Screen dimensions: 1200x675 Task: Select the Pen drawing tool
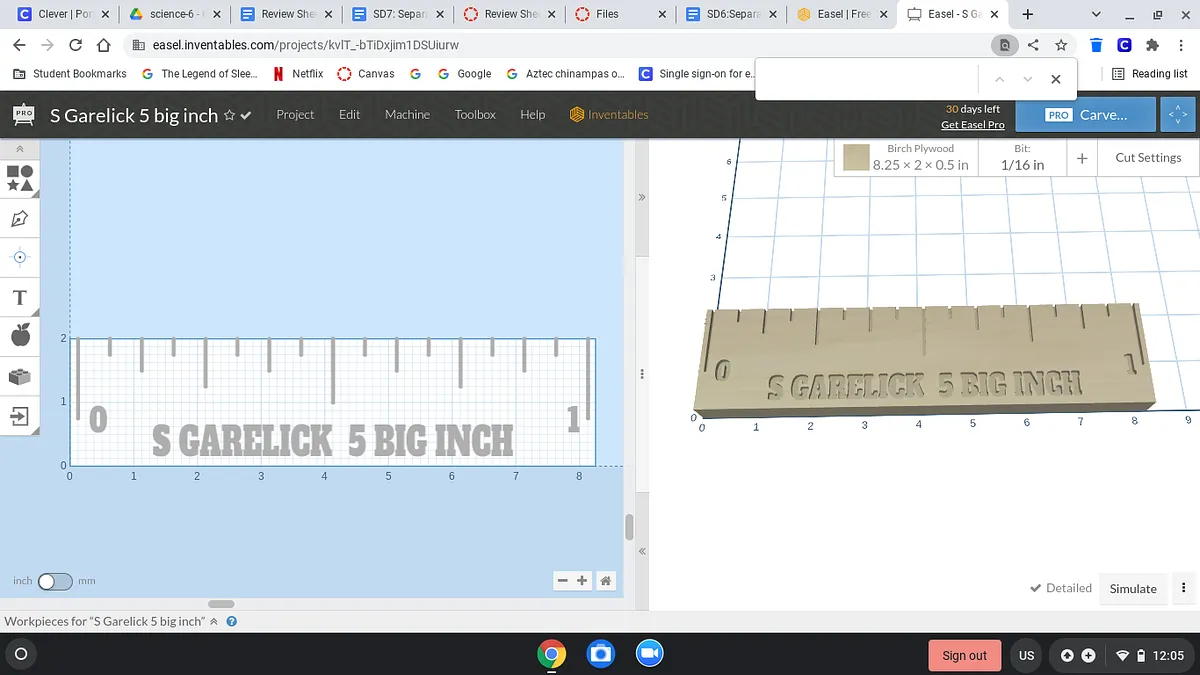(x=20, y=217)
